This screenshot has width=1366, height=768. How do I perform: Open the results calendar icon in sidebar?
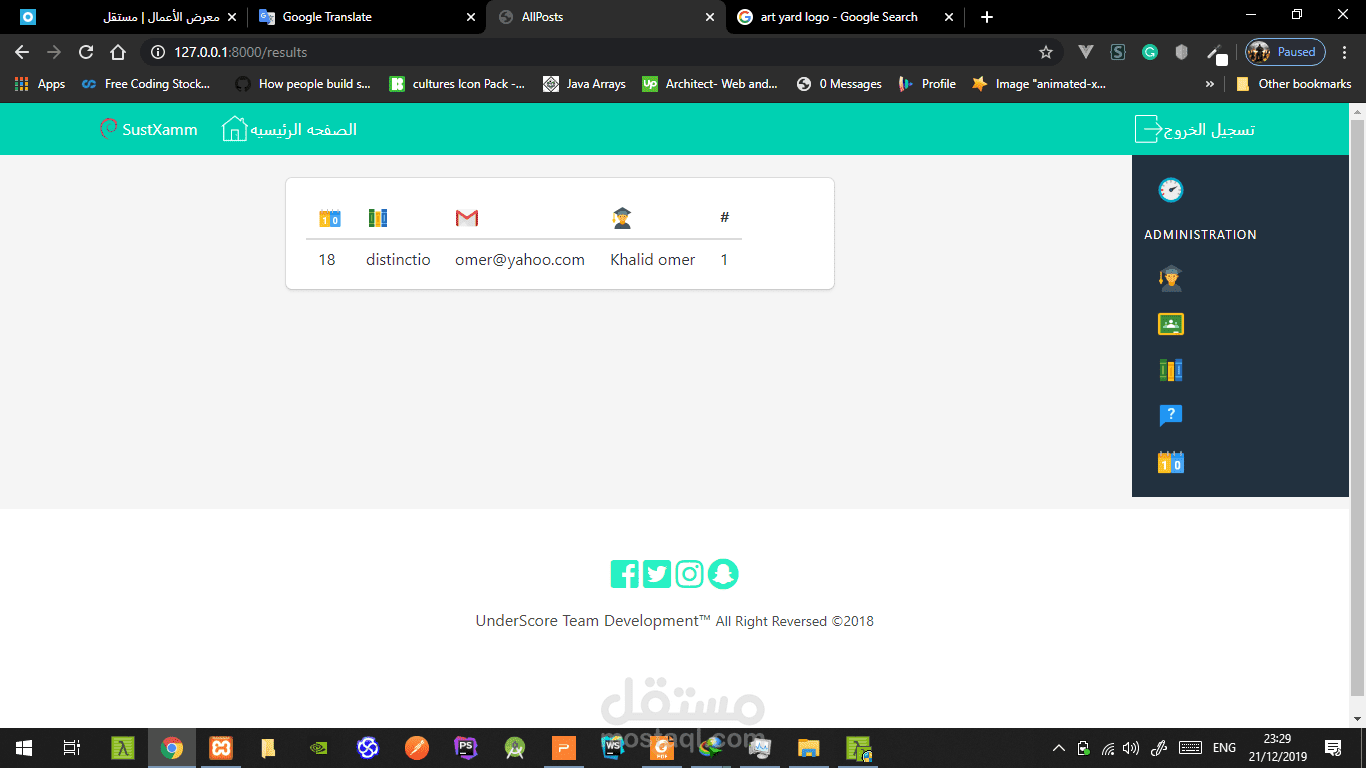click(x=1170, y=462)
